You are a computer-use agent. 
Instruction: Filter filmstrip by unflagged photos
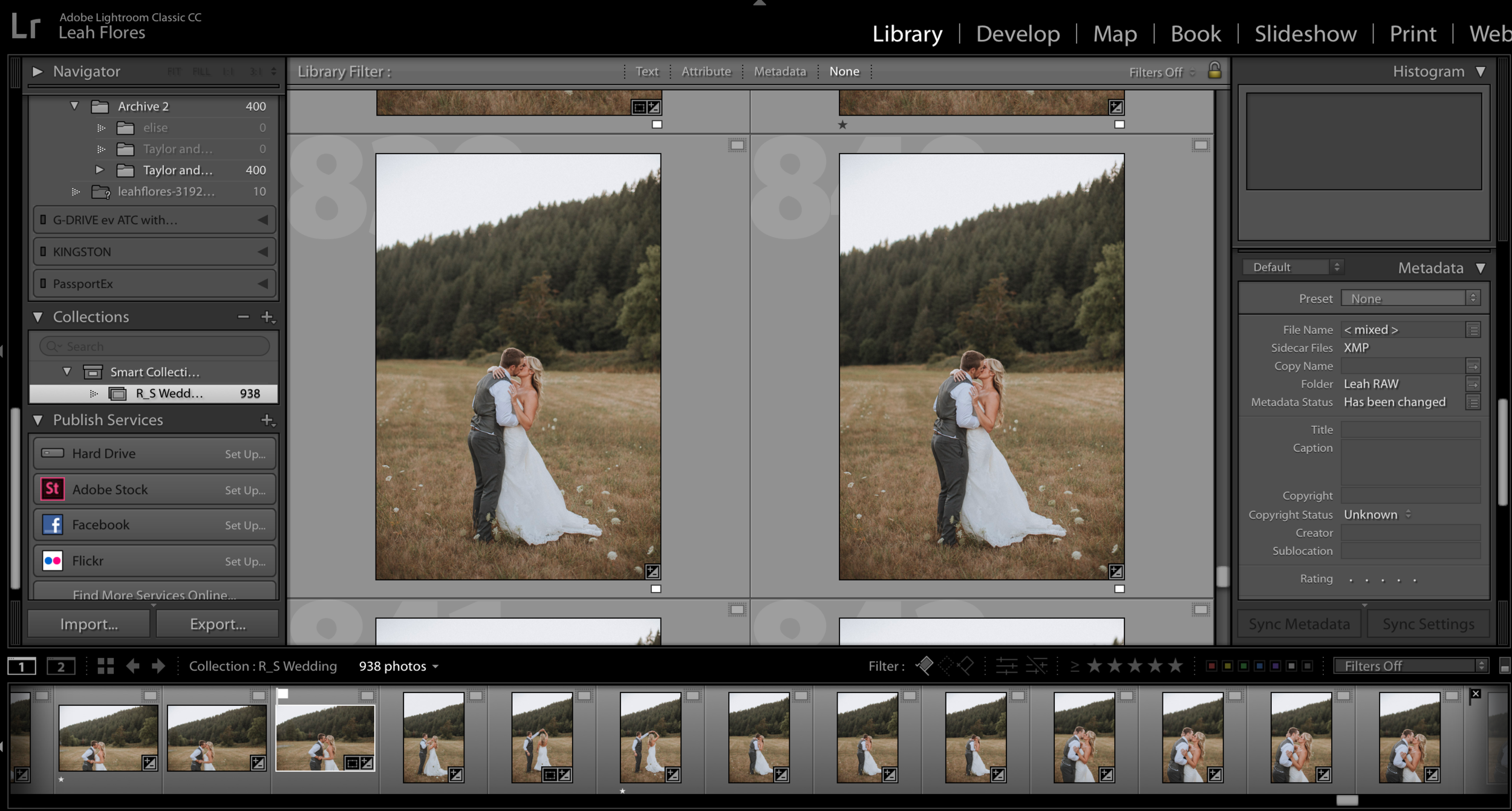click(x=945, y=666)
